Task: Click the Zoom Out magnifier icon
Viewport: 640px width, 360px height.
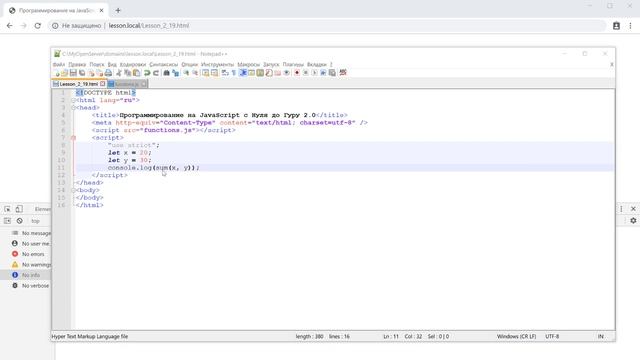Action: [195, 73]
